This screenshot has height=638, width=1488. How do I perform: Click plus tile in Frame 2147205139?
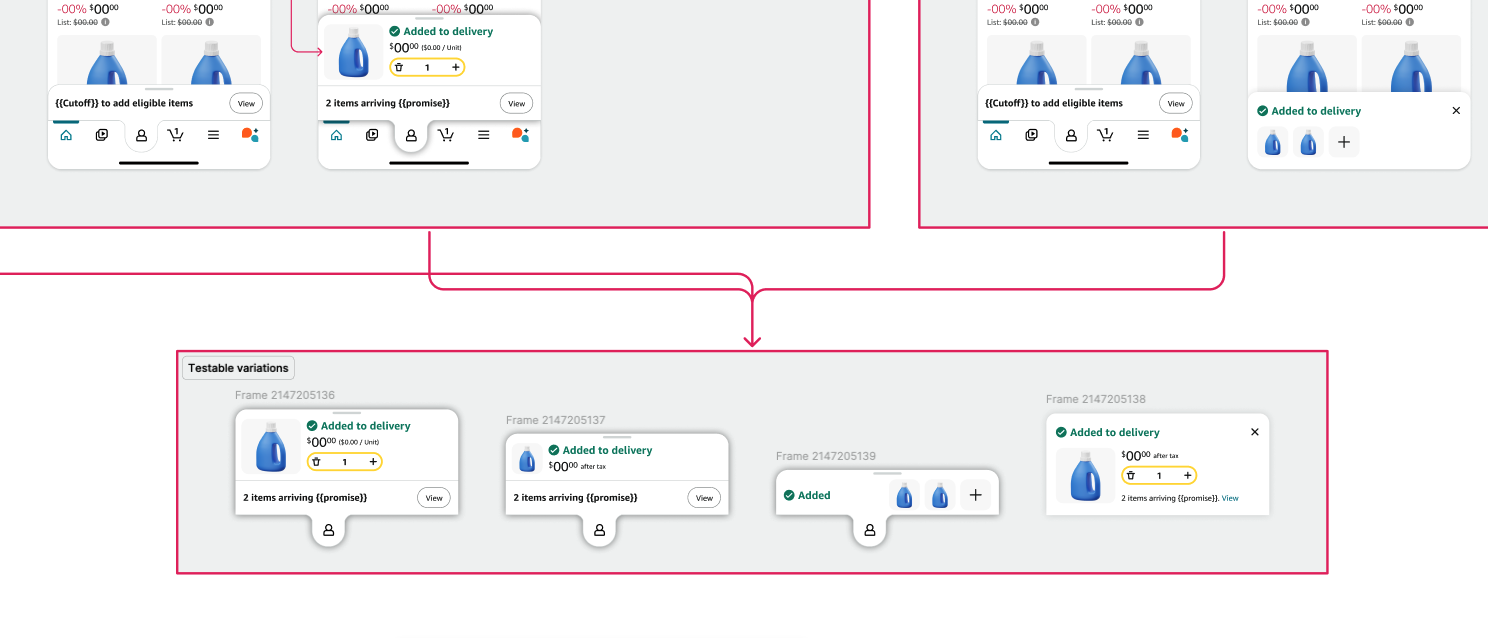coord(976,495)
